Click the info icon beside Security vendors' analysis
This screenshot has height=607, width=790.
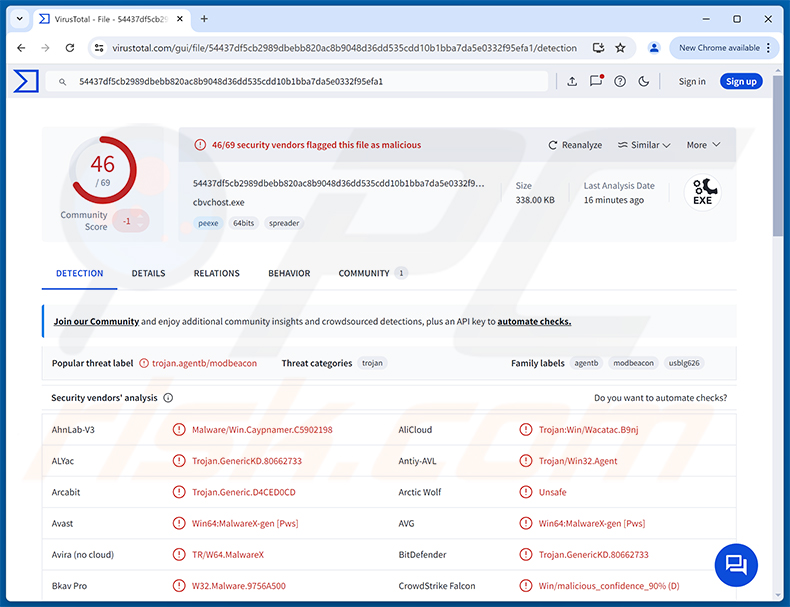coord(168,398)
